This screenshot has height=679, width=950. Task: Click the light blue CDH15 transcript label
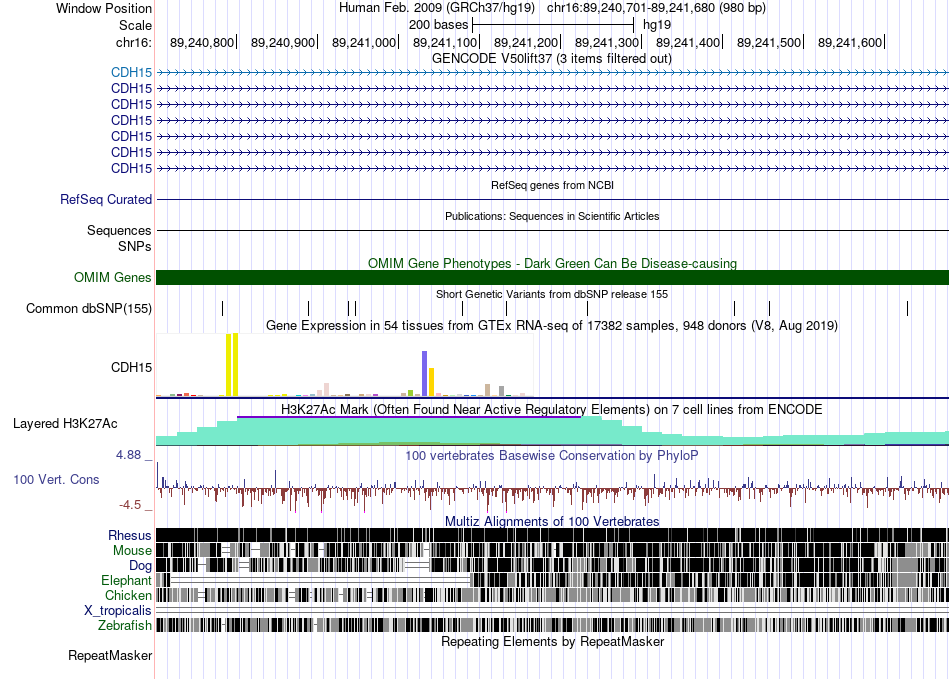131,73
